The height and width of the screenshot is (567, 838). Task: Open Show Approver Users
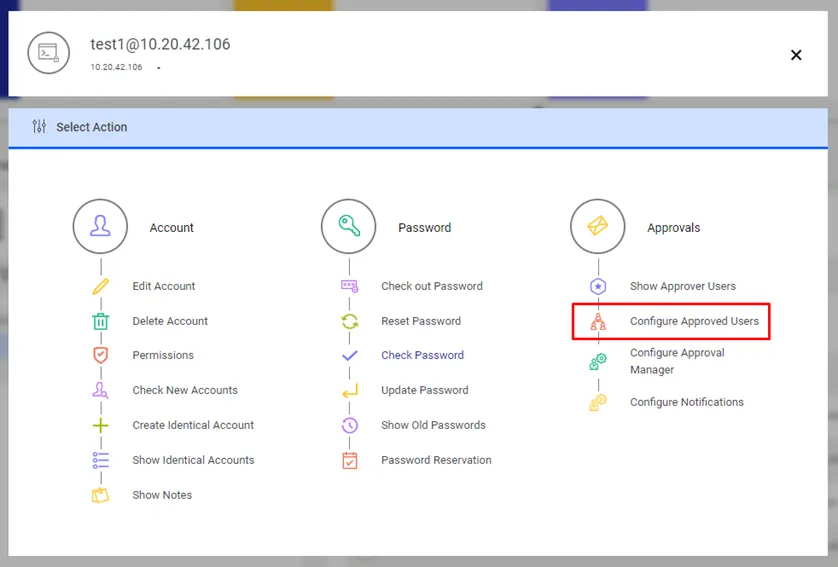click(x=682, y=286)
